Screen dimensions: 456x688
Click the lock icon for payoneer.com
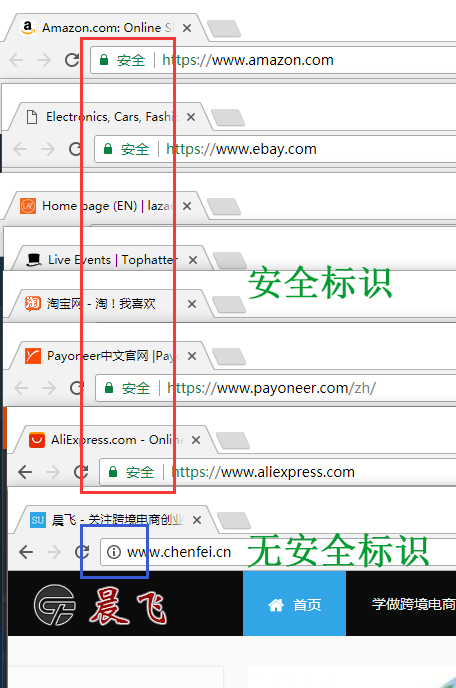click(x=109, y=387)
